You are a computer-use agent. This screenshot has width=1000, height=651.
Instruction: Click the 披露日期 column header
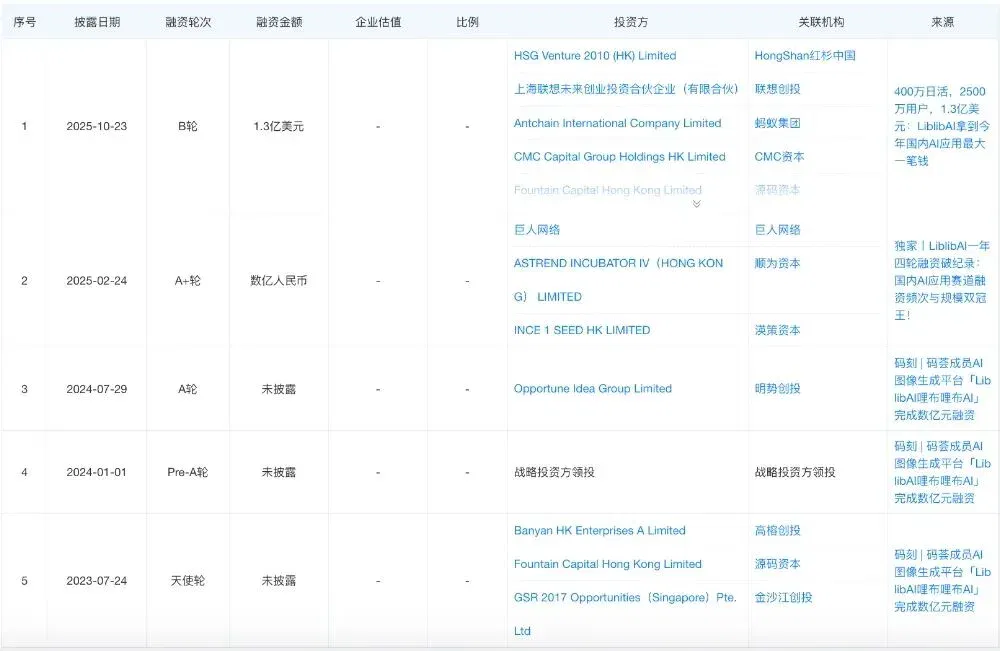[97, 22]
